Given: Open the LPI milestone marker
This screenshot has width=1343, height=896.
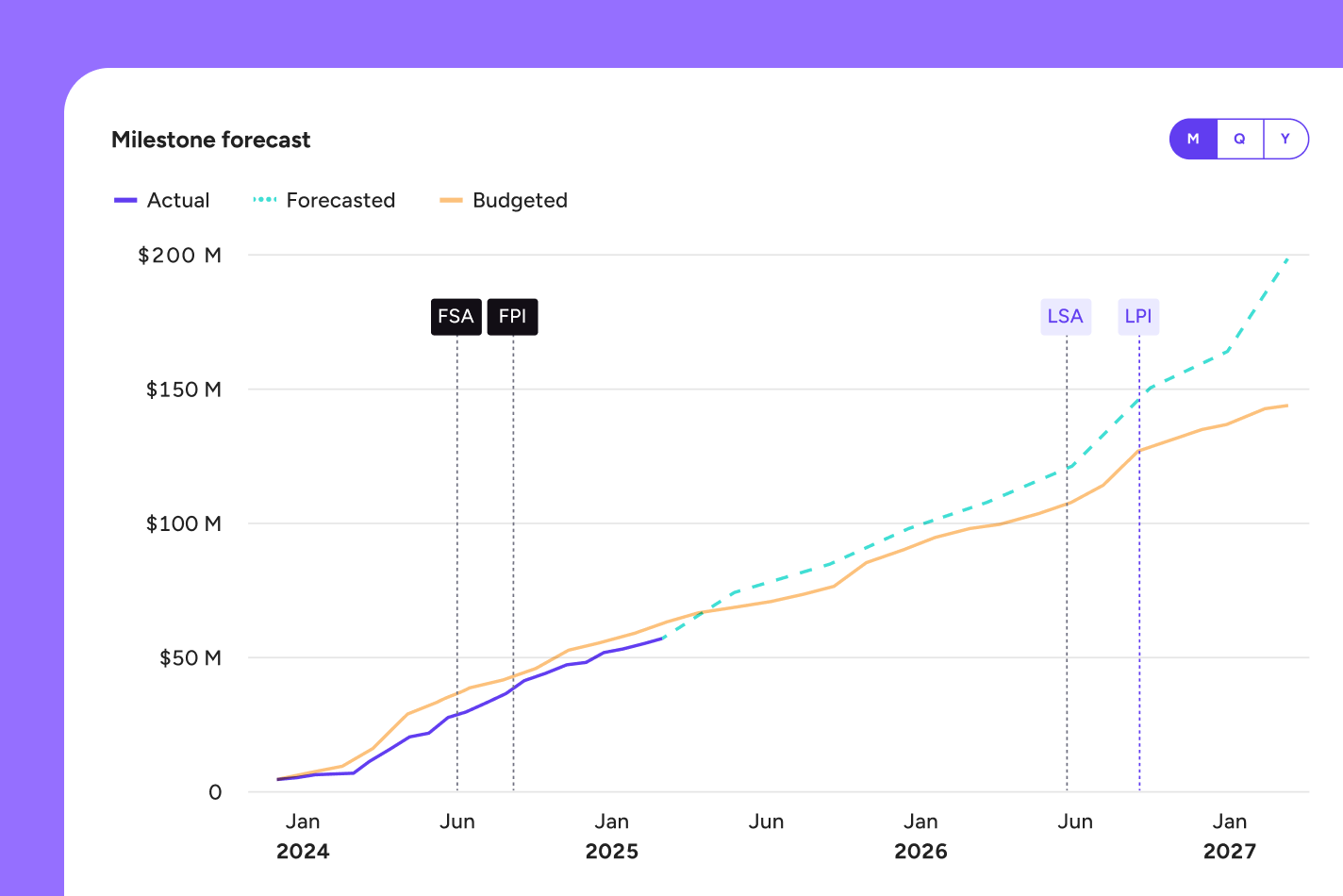Looking at the screenshot, I should (x=1138, y=317).
